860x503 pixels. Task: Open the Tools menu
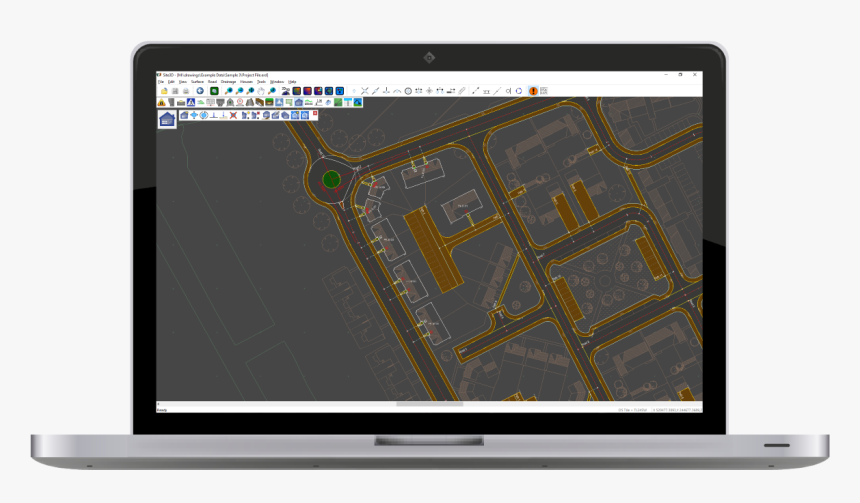261,82
